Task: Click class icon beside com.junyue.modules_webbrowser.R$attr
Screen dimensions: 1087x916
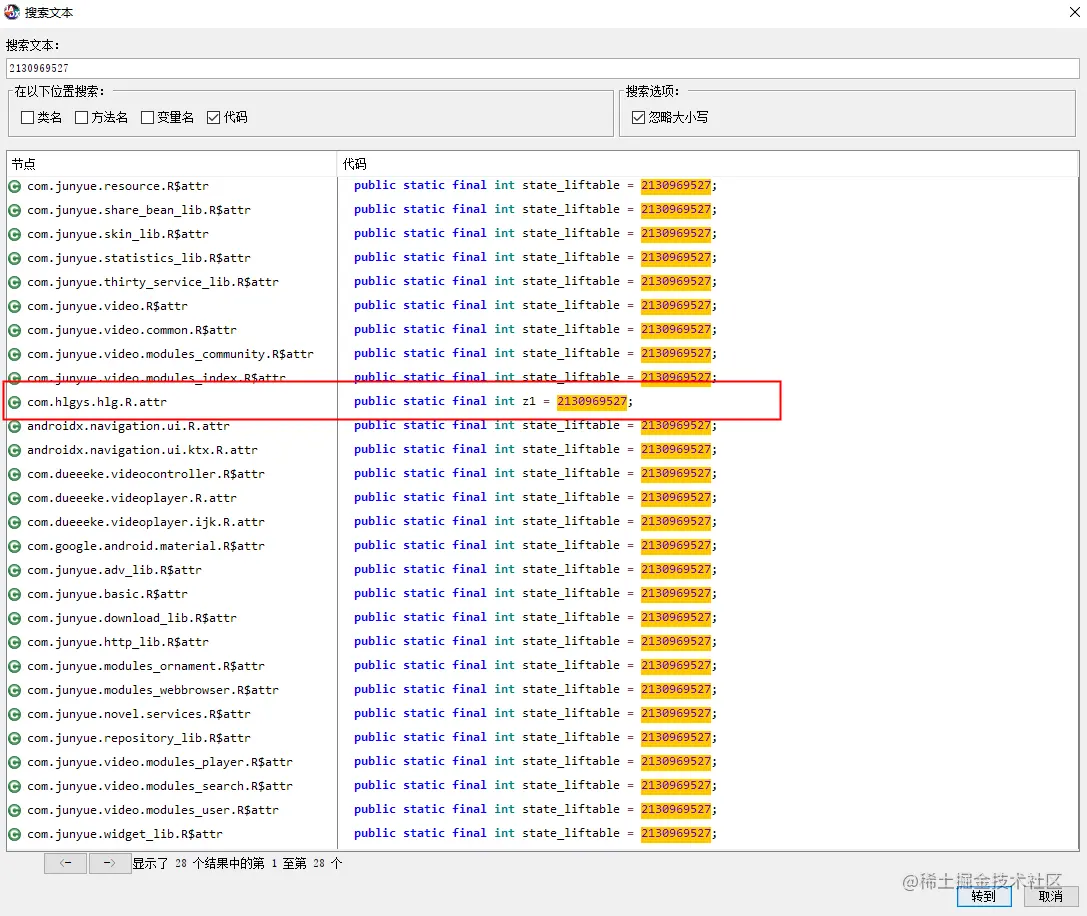Action: click(x=14, y=690)
